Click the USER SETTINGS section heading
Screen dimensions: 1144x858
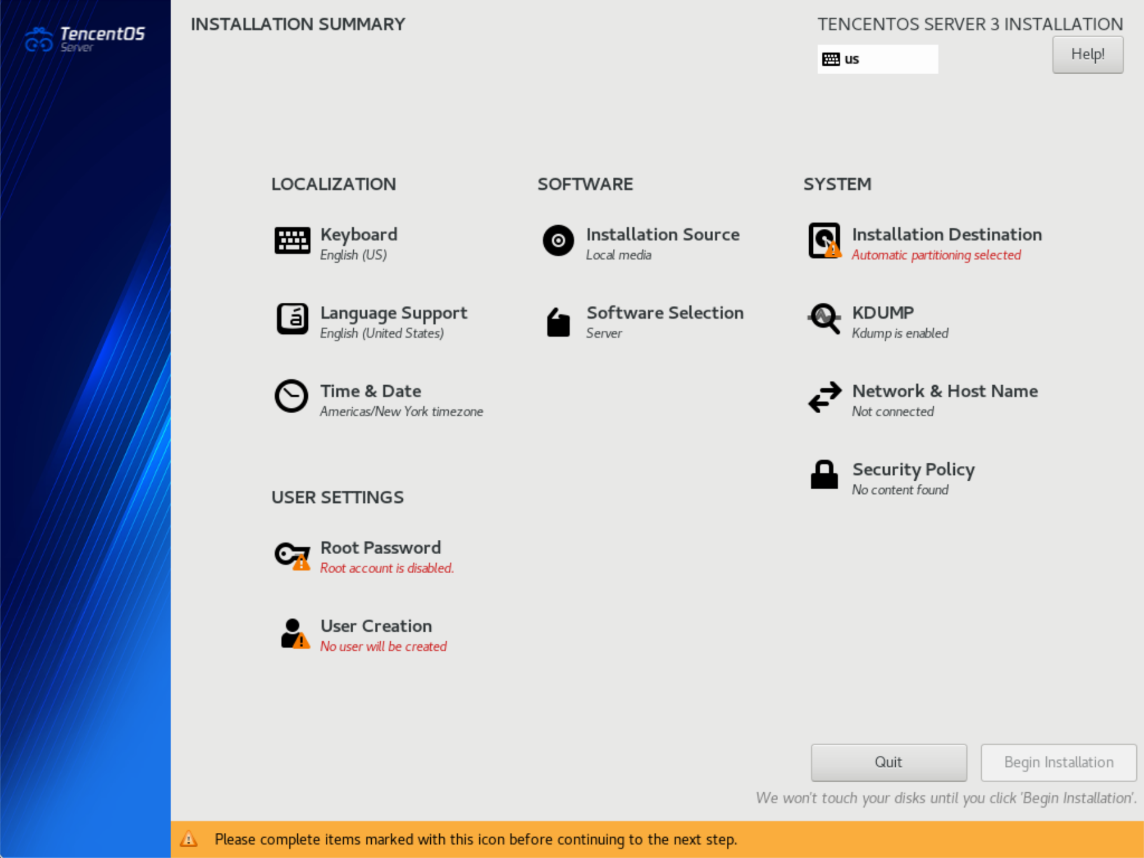tap(337, 497)
